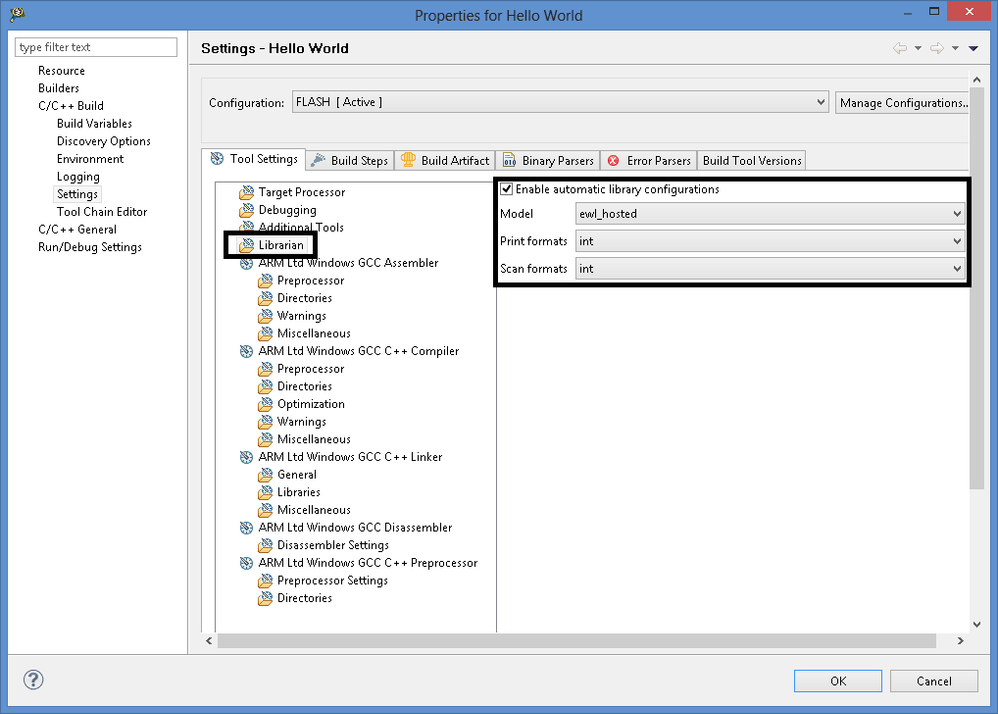The image size is (998, 714).
Task: Open forward history dropdown arrow
Action: [955, 48]
